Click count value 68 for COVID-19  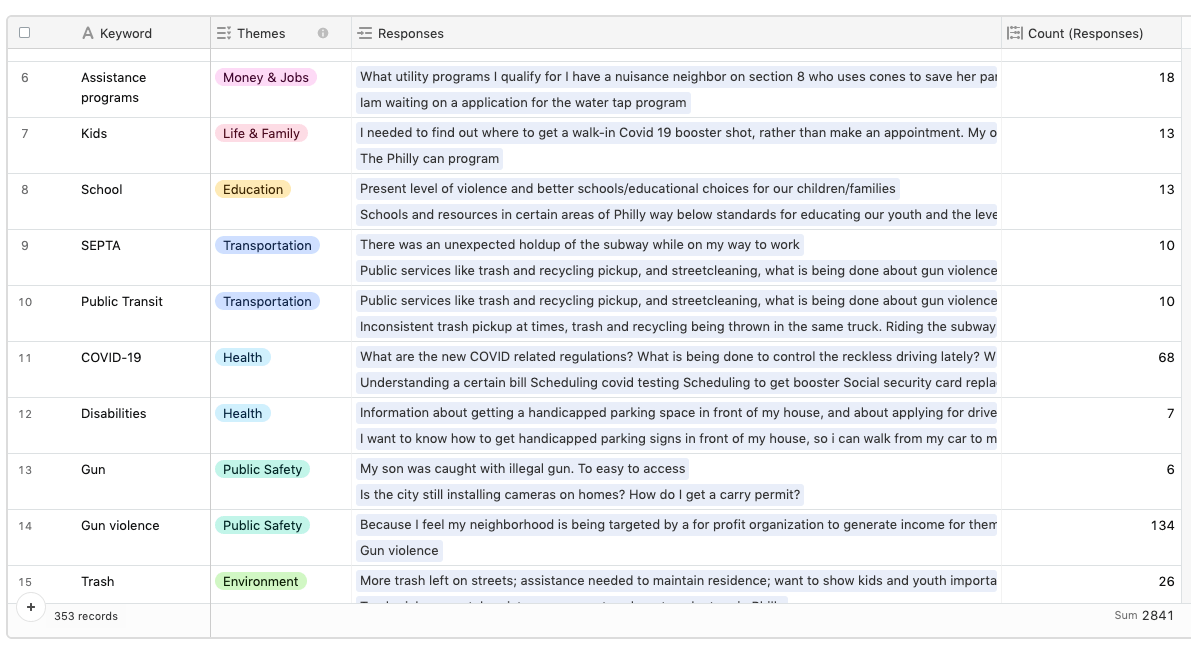(x=1166, y=358)
